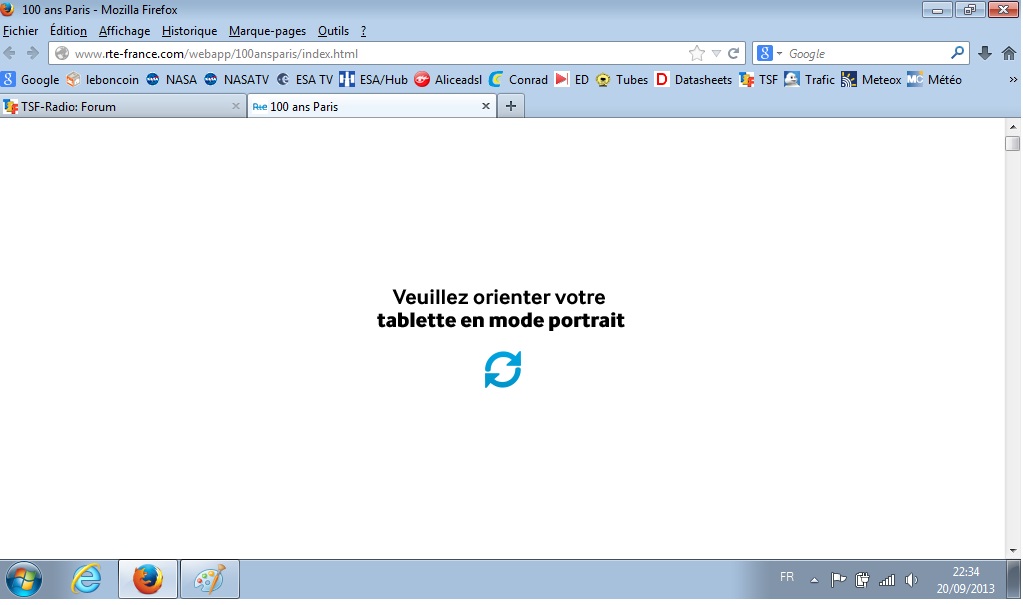Click the blue refresh arrows icon on page
The image size is (1023, 605).
point(502,369)
